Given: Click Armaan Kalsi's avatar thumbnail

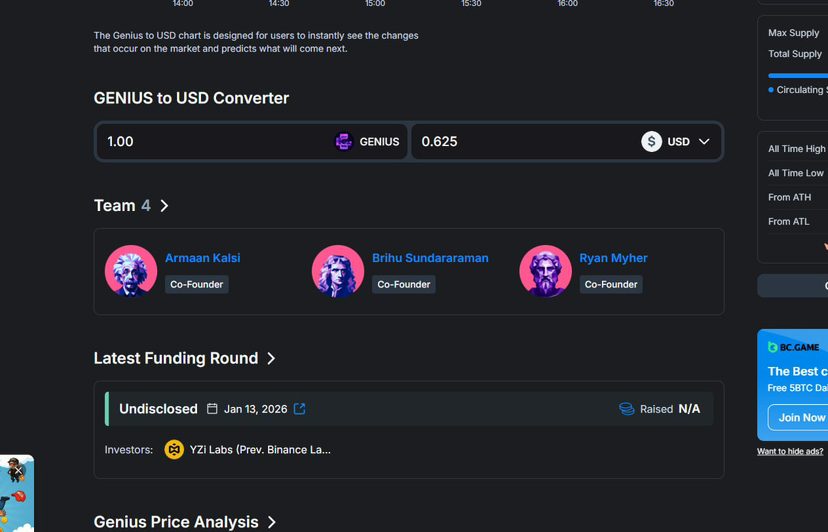Looking at the screenshot, I should (x=131, y=271).
